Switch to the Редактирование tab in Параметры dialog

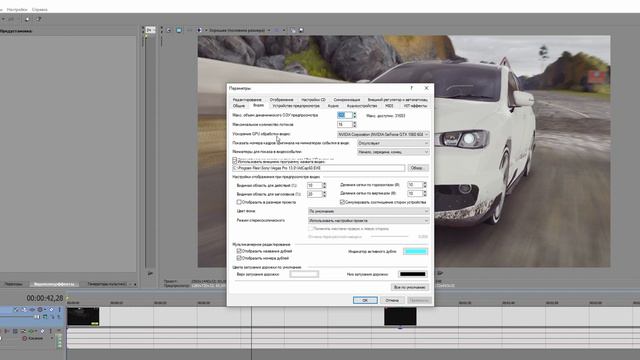(247, 100)
